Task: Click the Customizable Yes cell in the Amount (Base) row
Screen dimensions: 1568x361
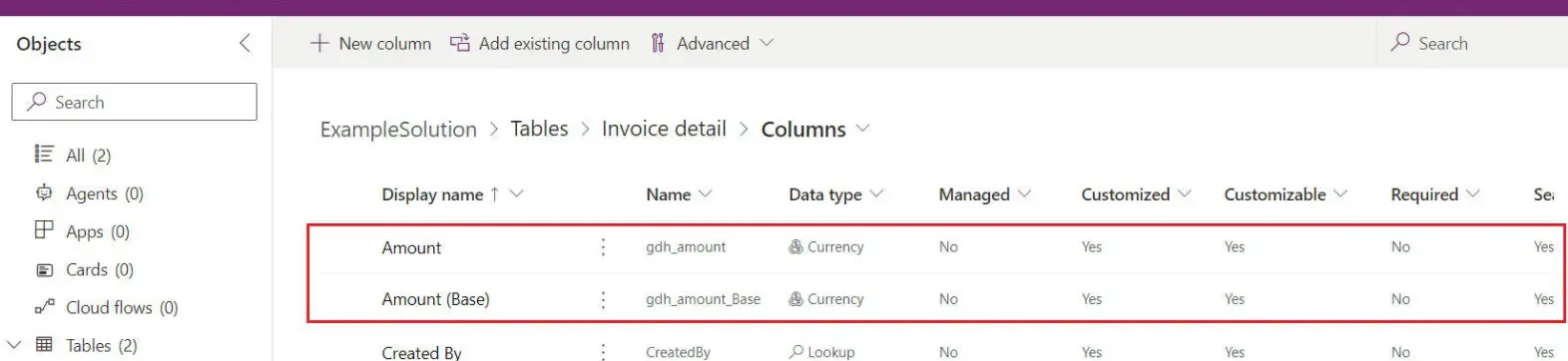Action: (x=1235, y=299)
